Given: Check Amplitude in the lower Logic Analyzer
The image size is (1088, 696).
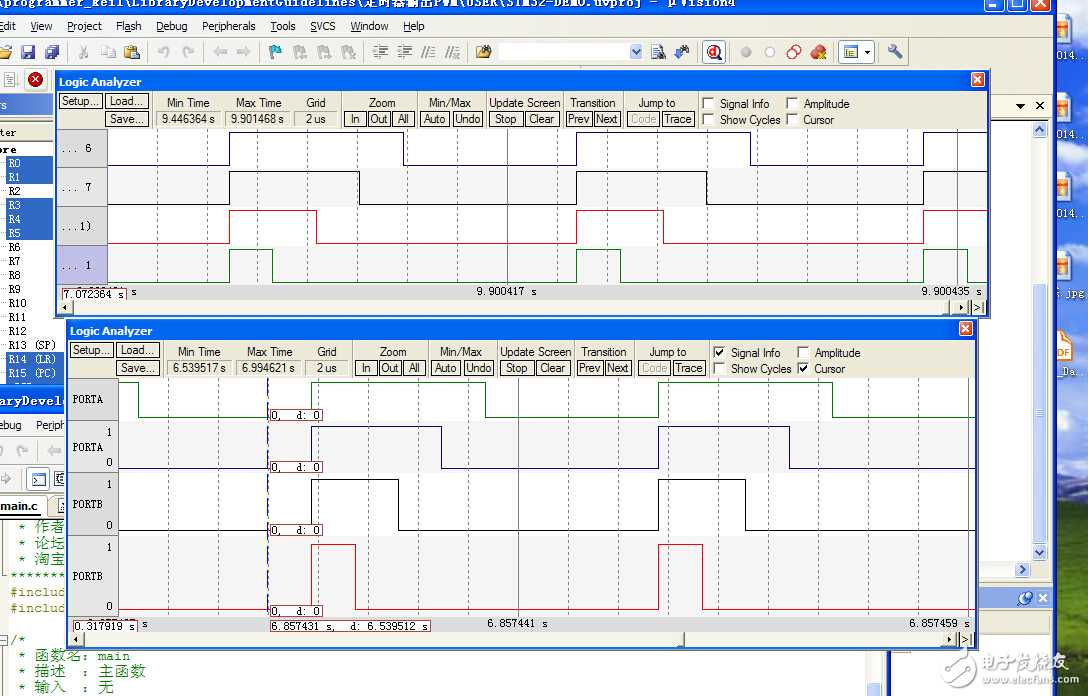Looking at the screenshot, I should [803, 353].
